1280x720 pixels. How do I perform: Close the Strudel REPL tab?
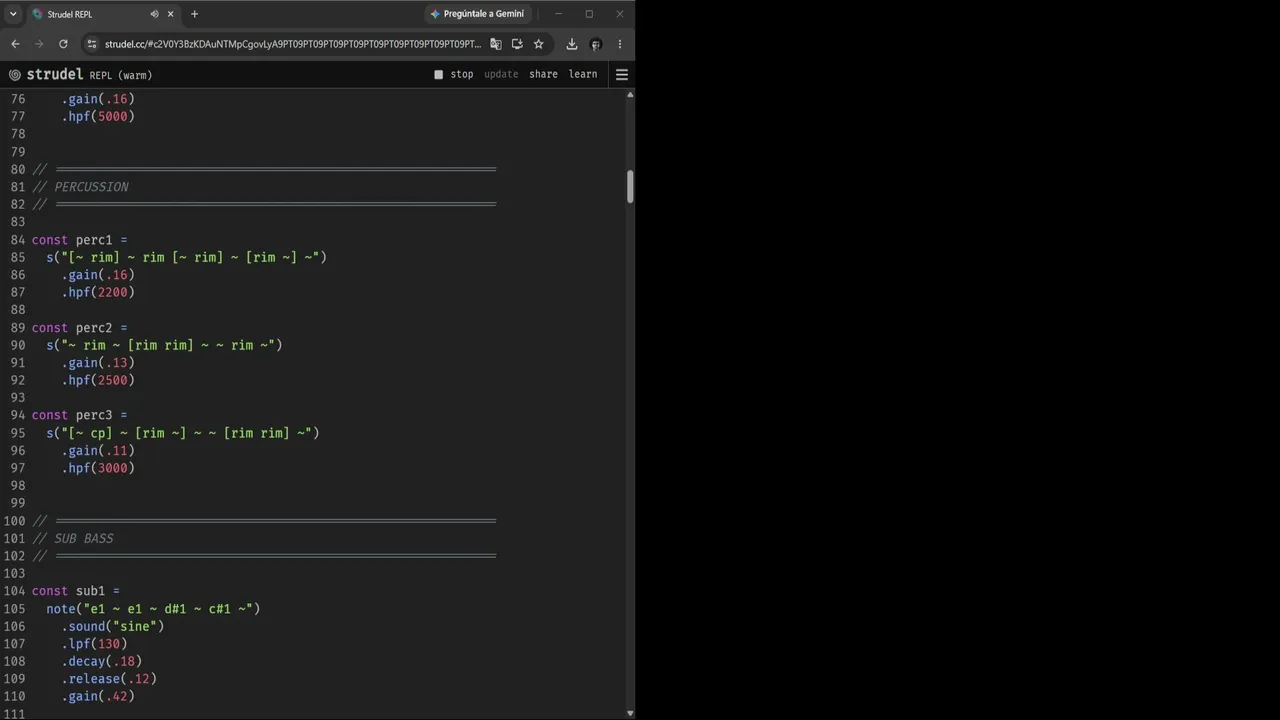tap(170, 14)
